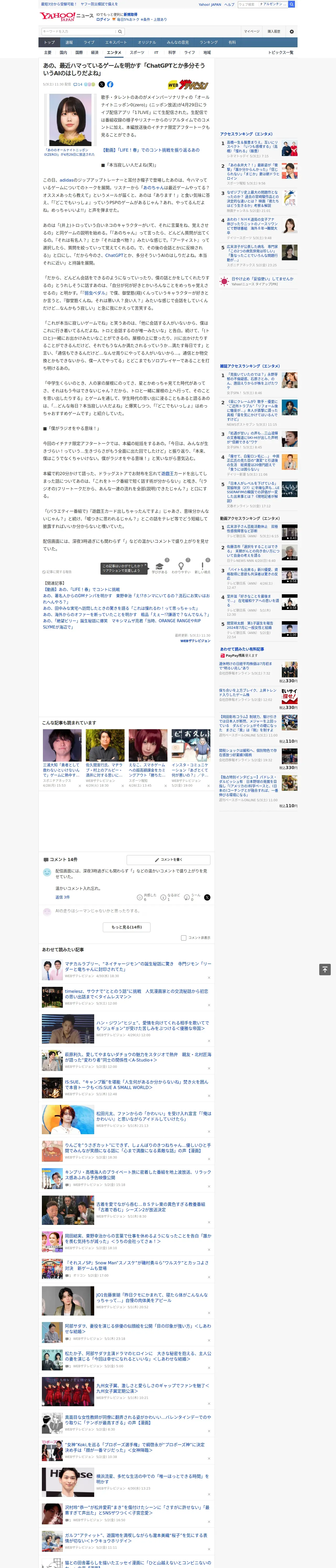The image size is (336, 1568).
Task: Click into the web search field
Action: tap(248, 4)
